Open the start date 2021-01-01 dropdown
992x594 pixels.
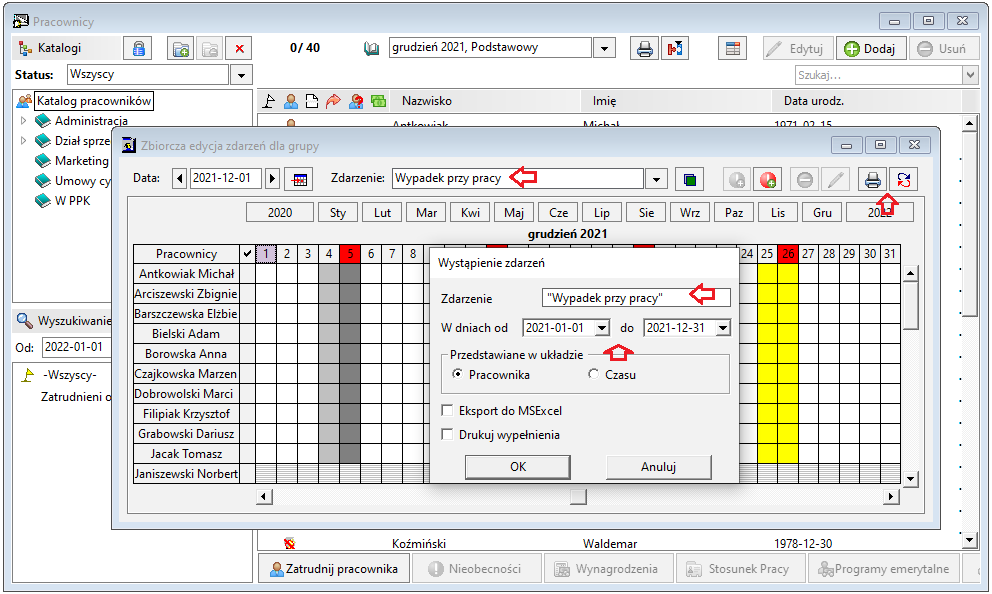tap(602, 328)
